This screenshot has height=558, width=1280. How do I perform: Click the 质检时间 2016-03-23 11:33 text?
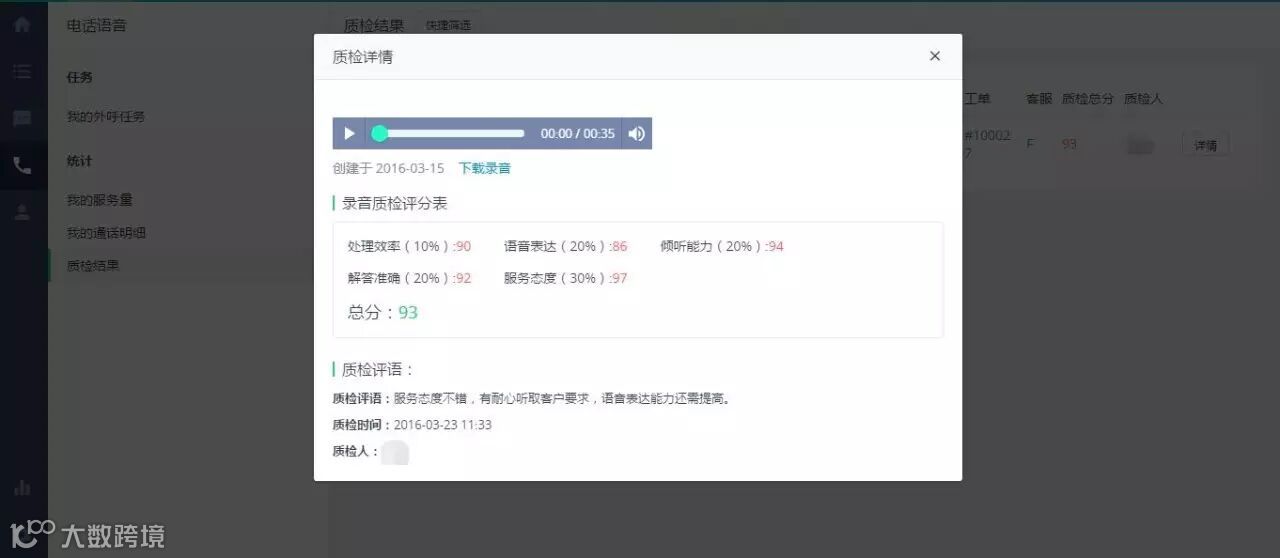(443, 425)
